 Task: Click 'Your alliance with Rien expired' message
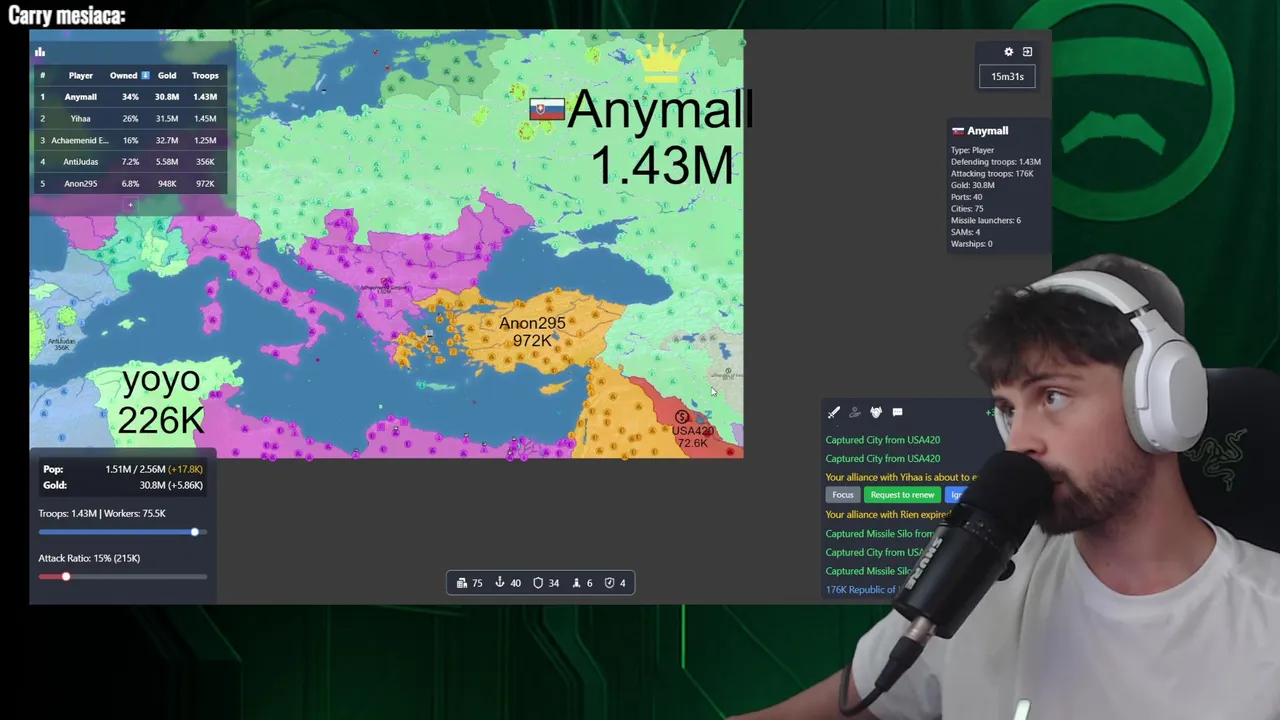888,515
